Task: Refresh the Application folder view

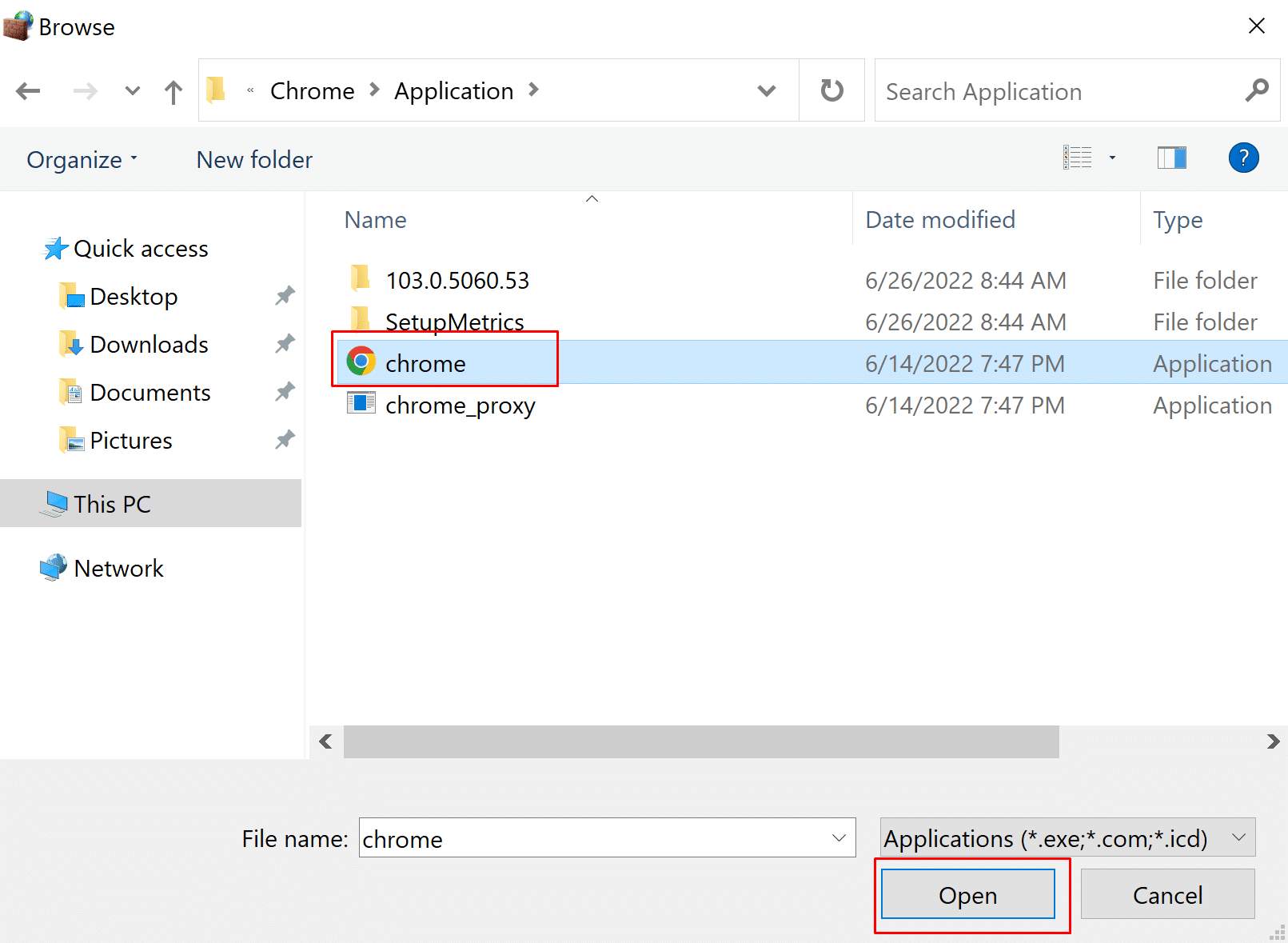Action: pos(832,90)
